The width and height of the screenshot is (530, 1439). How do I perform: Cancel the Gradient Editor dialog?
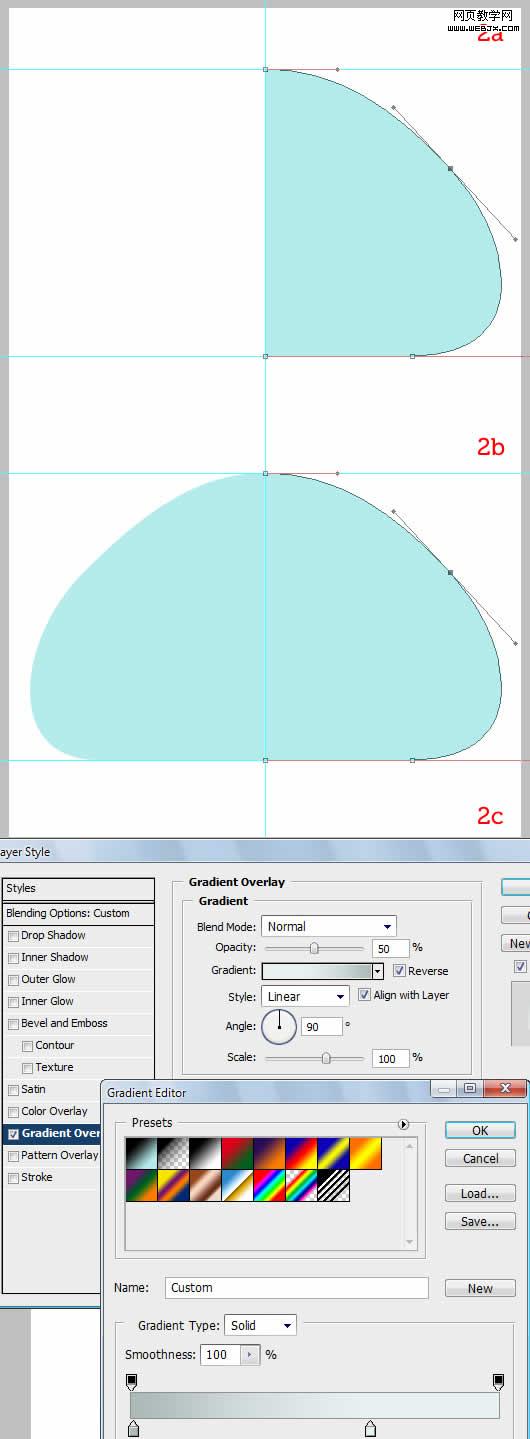(480, 1158)
